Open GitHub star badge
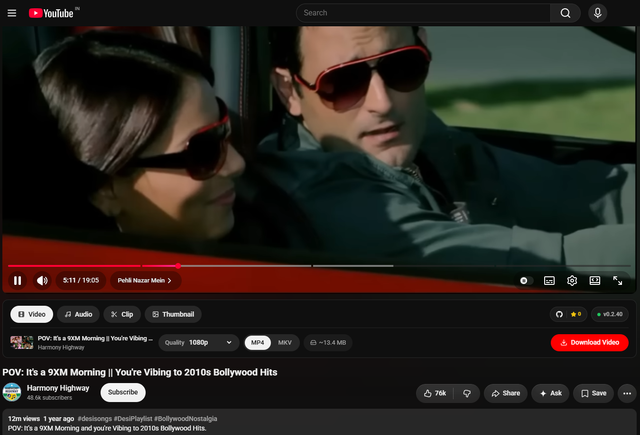Screen dimensions: 640x435 tap(568, 314)
